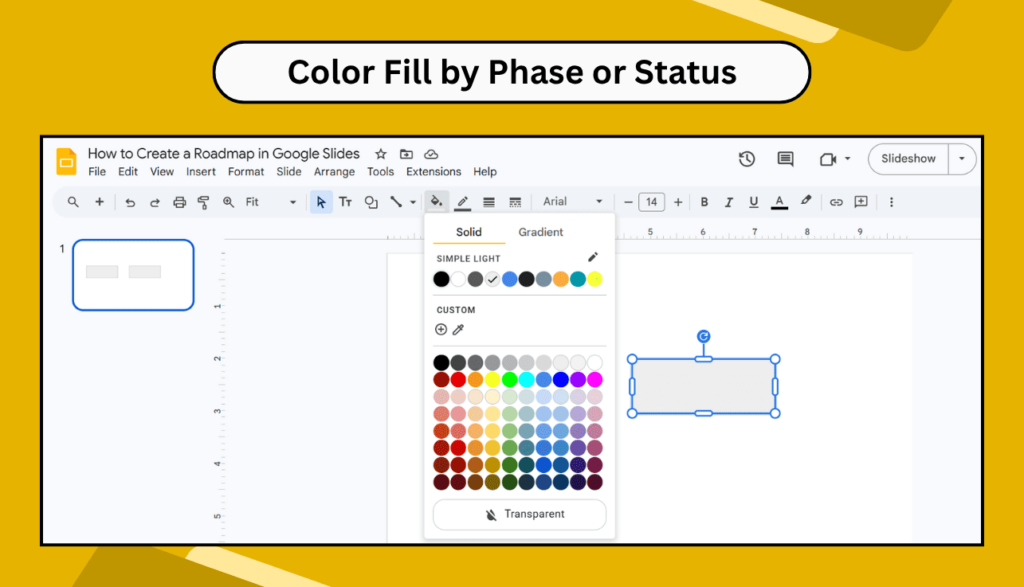Click the search menus magnifier icon
The image size is (1024, 587).
pos(73,202)
